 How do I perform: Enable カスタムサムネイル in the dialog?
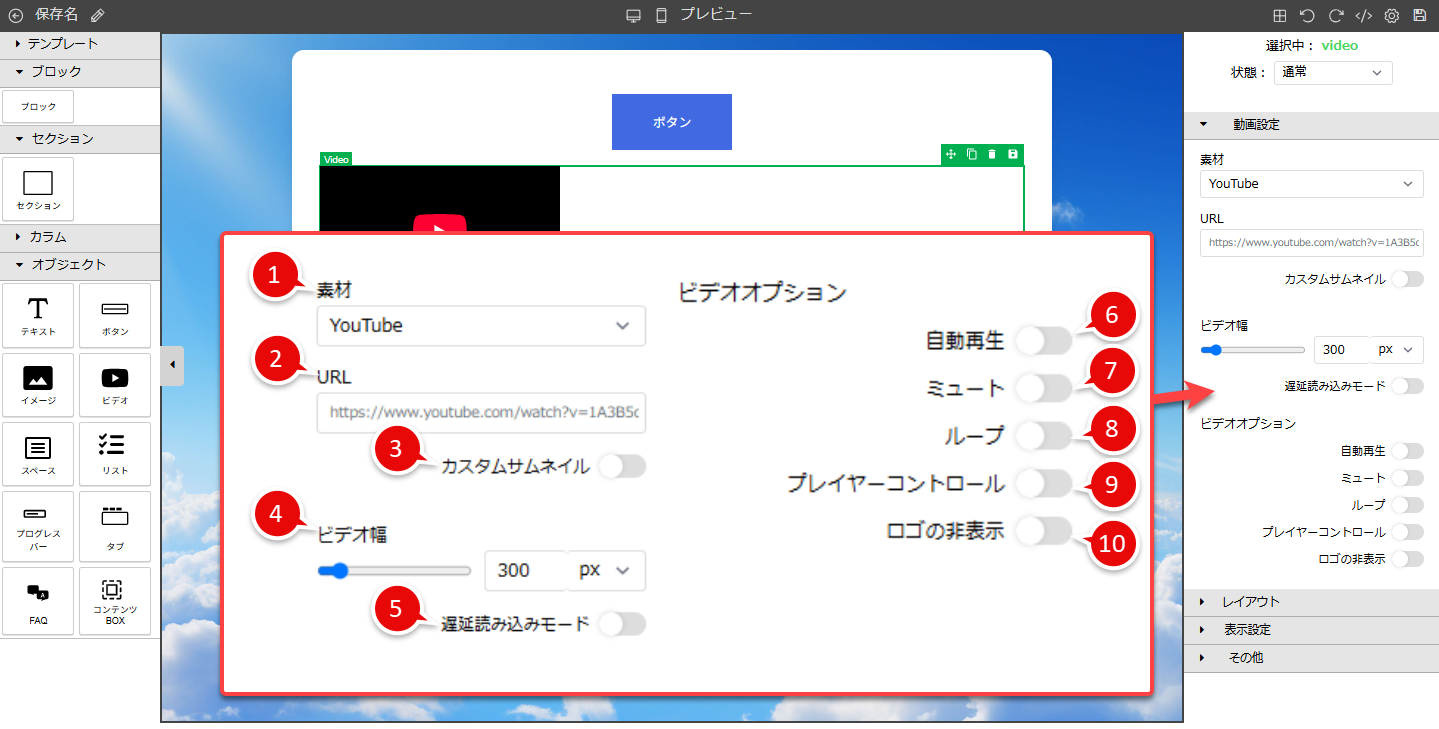pyautogui.click(x=621, y=466)
